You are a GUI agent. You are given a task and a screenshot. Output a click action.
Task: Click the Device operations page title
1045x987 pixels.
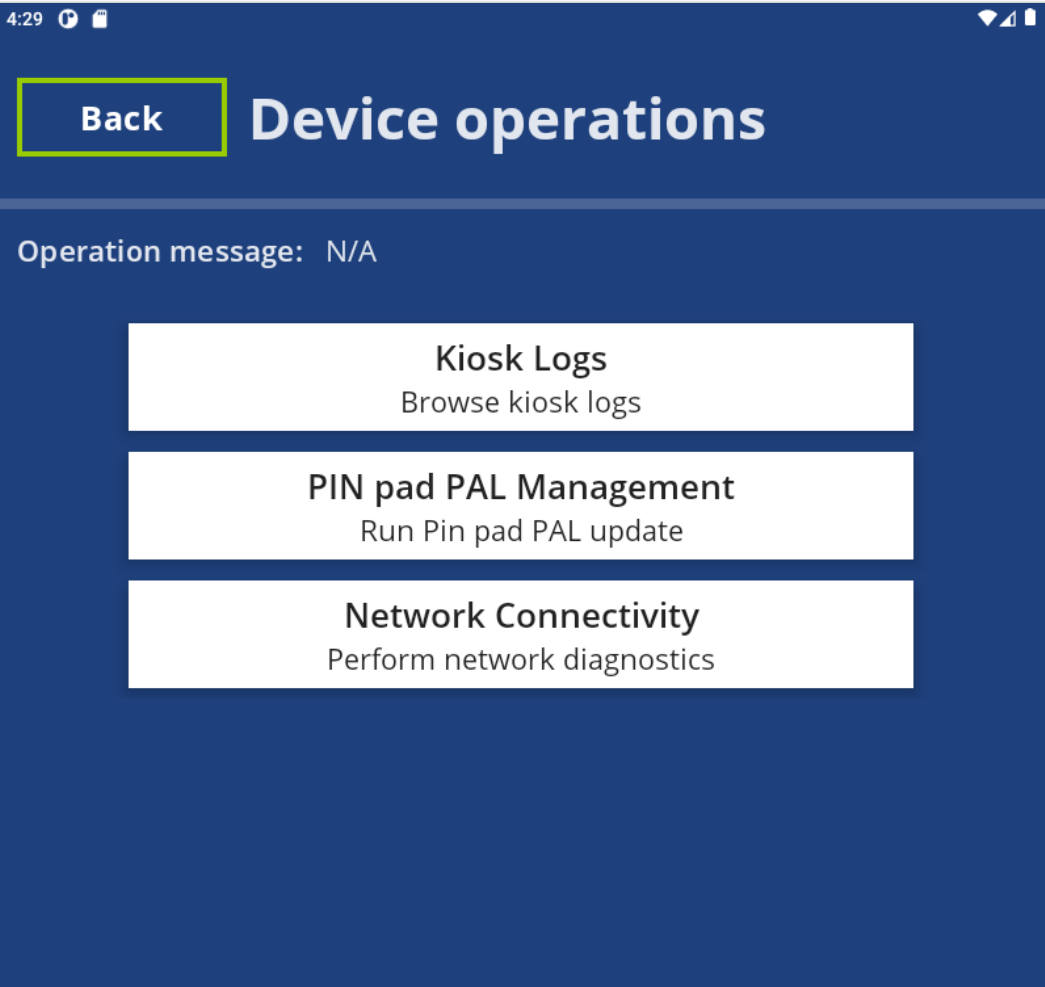click(507, 119)
